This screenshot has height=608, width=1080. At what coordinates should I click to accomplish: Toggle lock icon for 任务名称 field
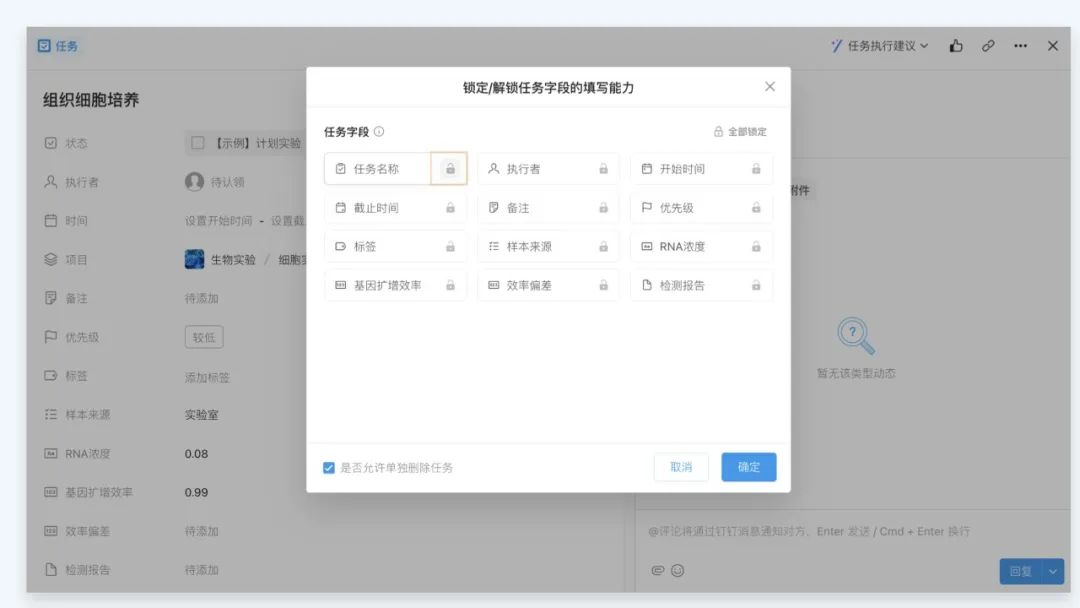[x=450, y=169]
